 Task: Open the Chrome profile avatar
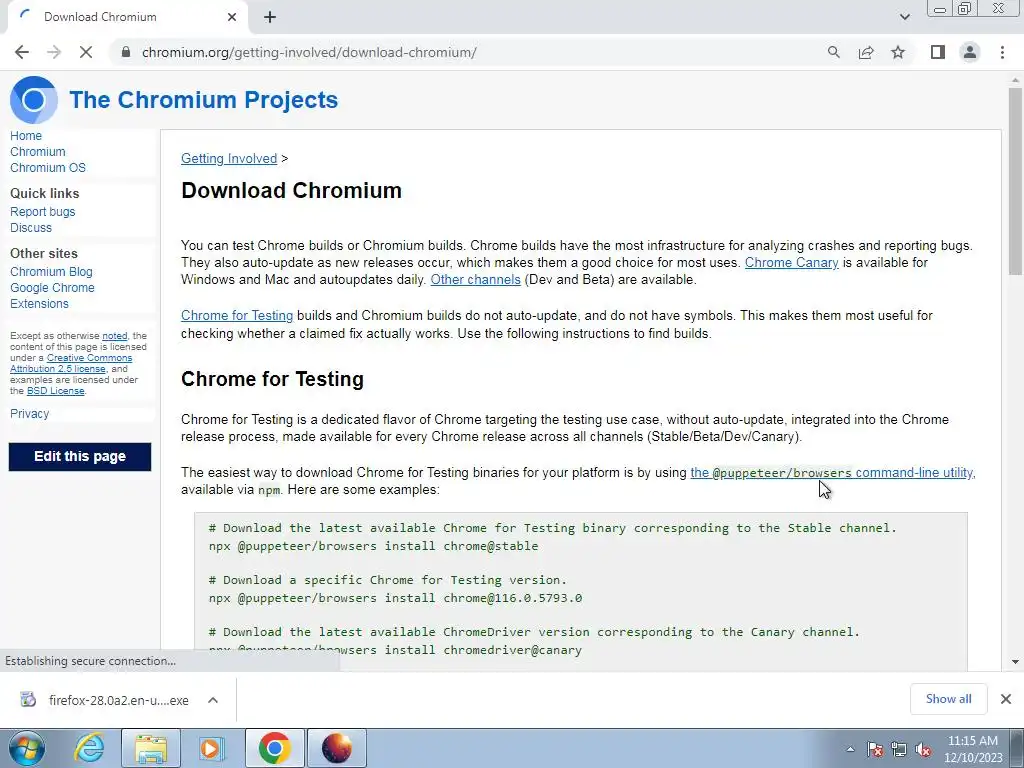pos(970,52)
